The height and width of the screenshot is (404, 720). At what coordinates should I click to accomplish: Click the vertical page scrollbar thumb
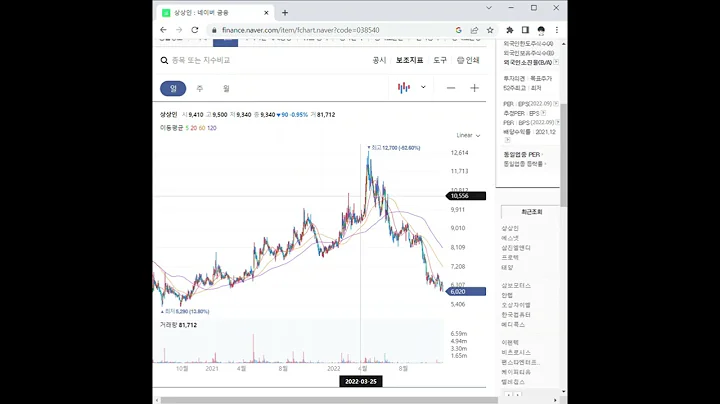coord(563,154)
